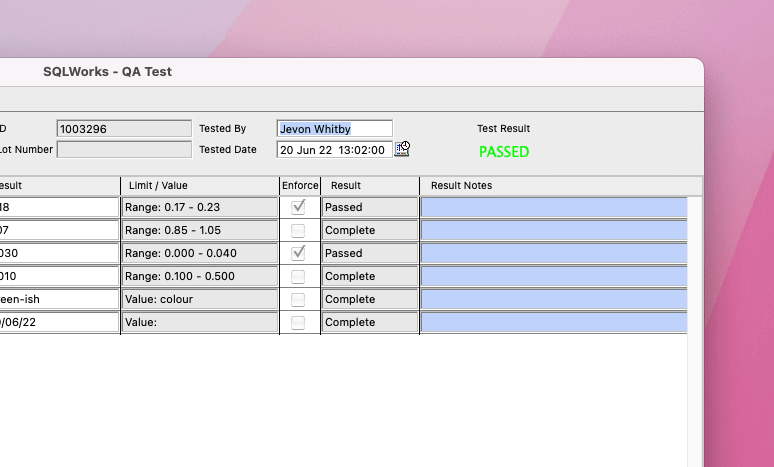Select the Range: 0.100 - 0.500 limit cell
Screen dimensions: 774x467
[x=199, y=276]
